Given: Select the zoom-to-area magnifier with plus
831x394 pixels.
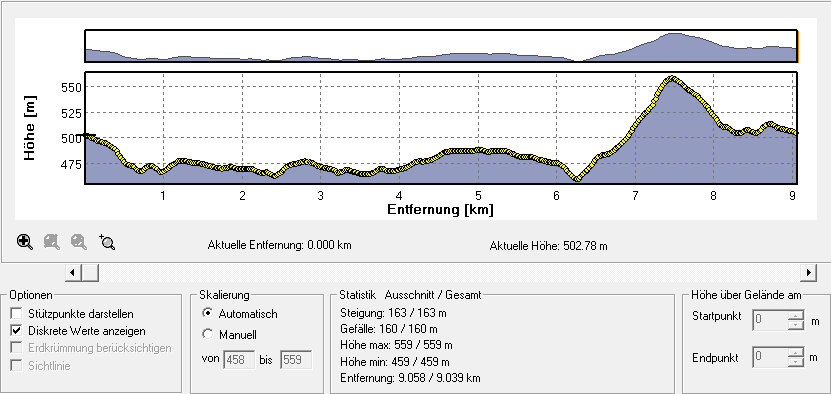Looking at the screenshot, I should (107, 242).
